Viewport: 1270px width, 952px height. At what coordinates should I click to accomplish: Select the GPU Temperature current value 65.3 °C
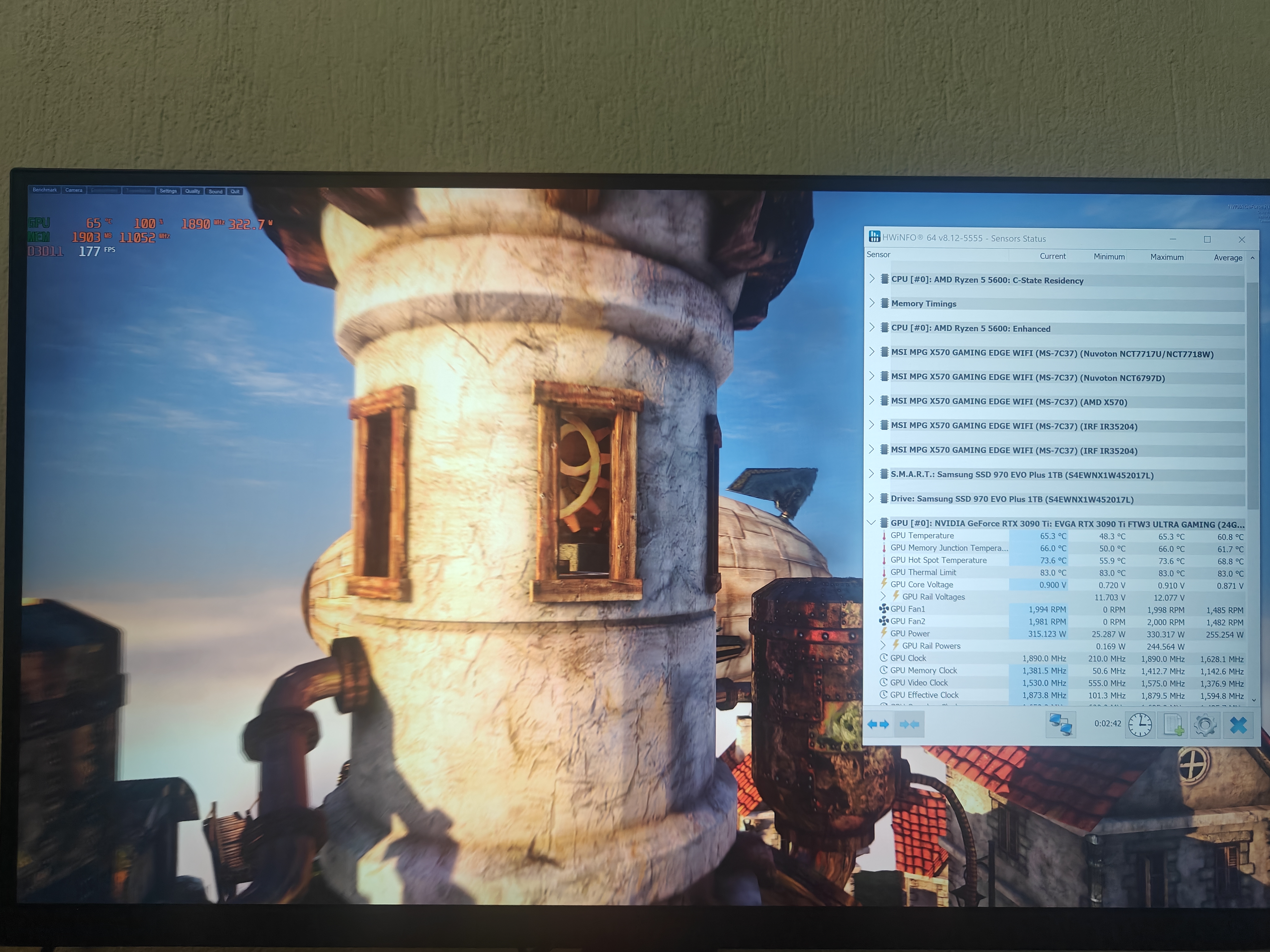[x=1053, y=536]
